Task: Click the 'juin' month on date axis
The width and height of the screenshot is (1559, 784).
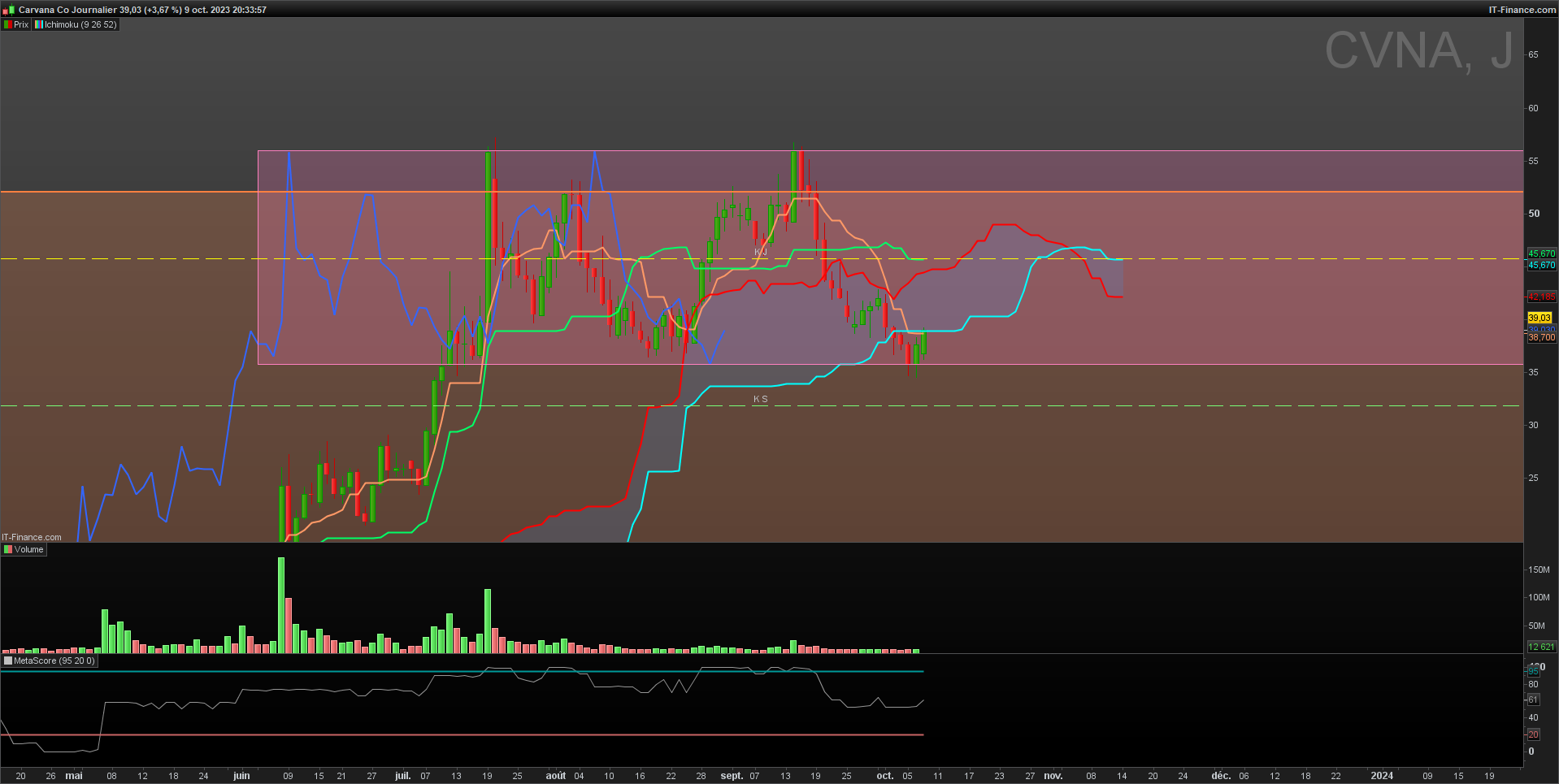Action: click(x=241, y=776)
